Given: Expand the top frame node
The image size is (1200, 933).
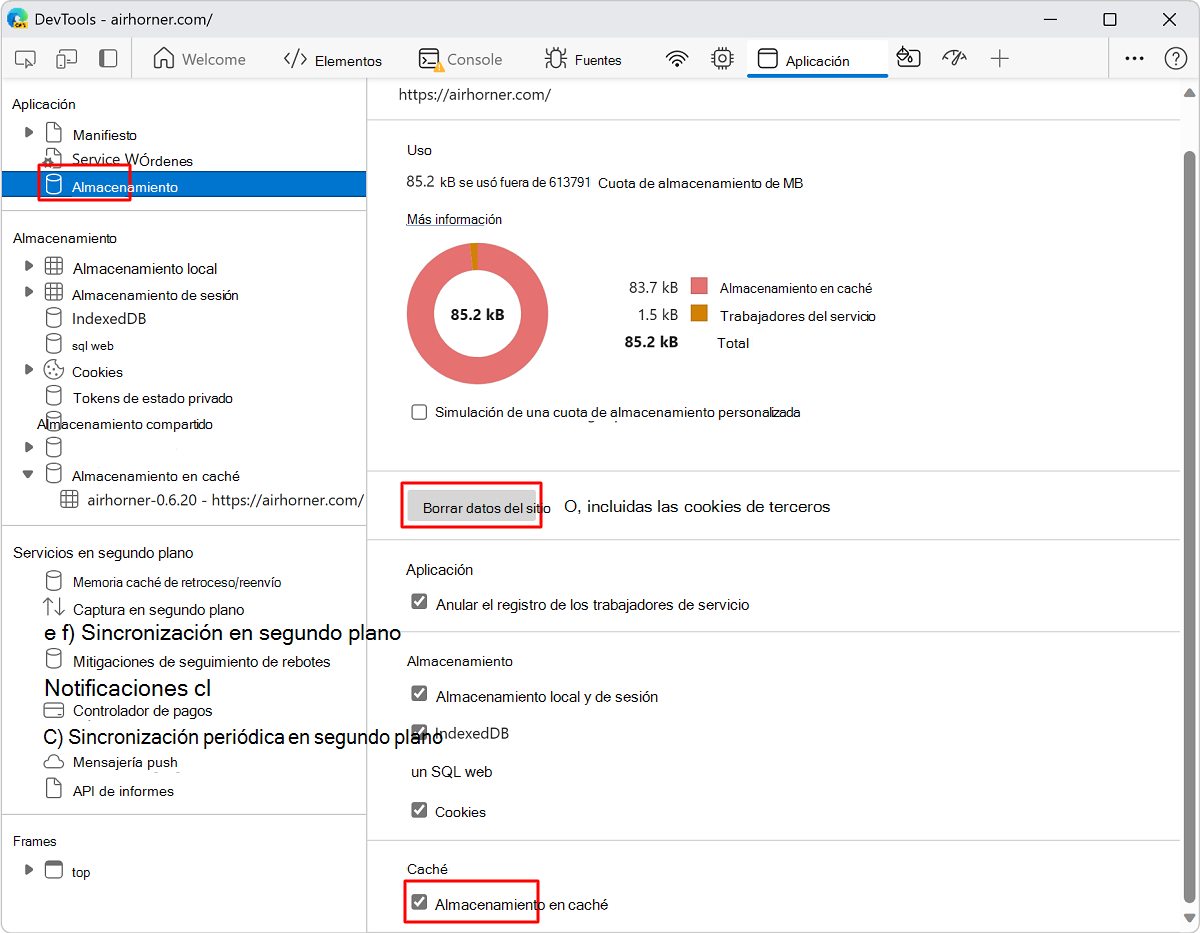Looking at the screenshot, I should [29, 870].
